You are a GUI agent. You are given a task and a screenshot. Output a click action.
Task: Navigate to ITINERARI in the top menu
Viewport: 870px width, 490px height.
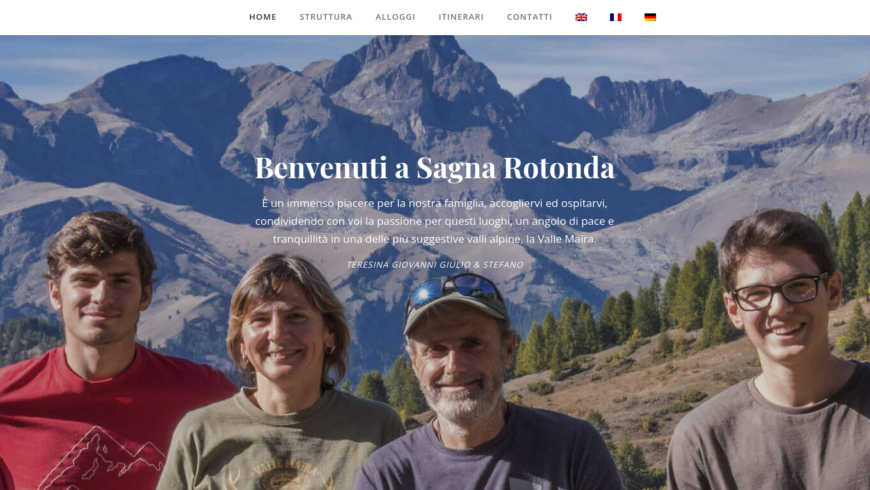click(461, 17)
